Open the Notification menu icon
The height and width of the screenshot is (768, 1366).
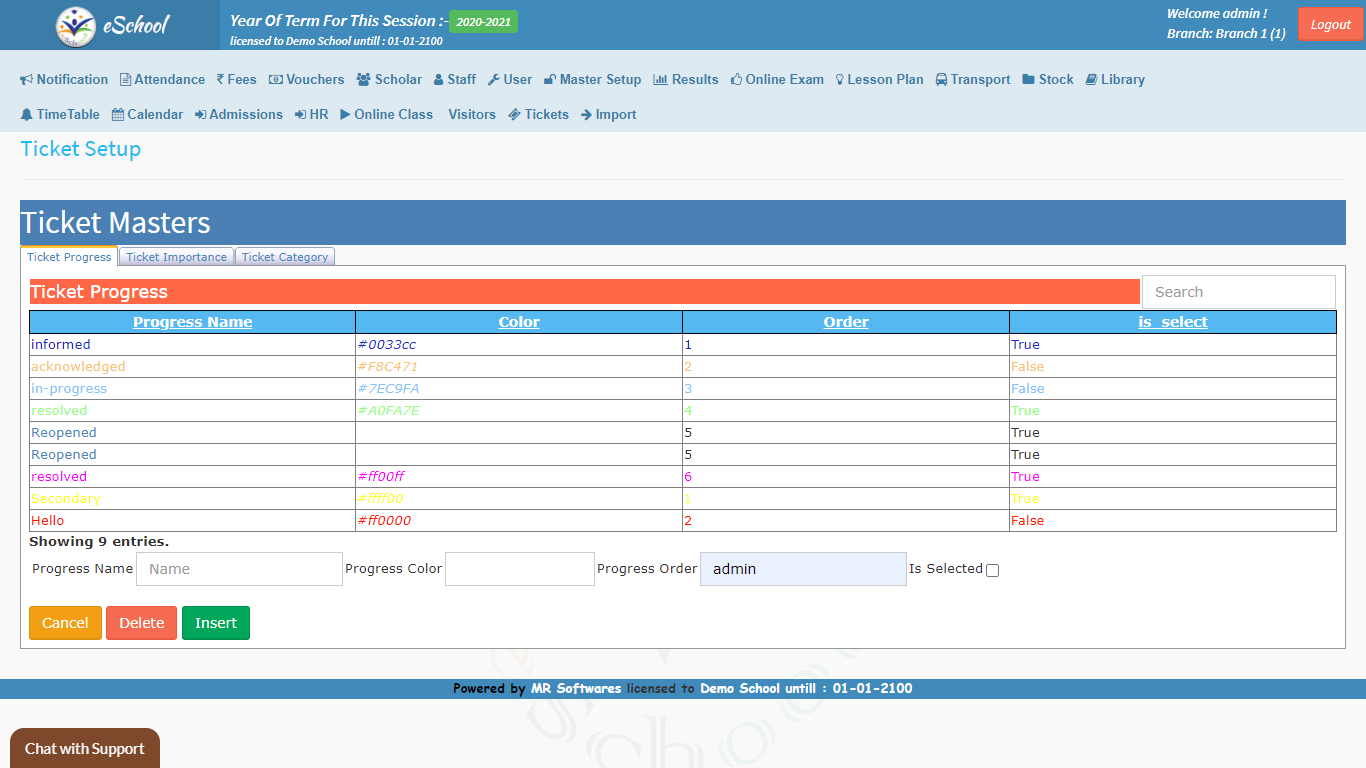tap(25, 79)
